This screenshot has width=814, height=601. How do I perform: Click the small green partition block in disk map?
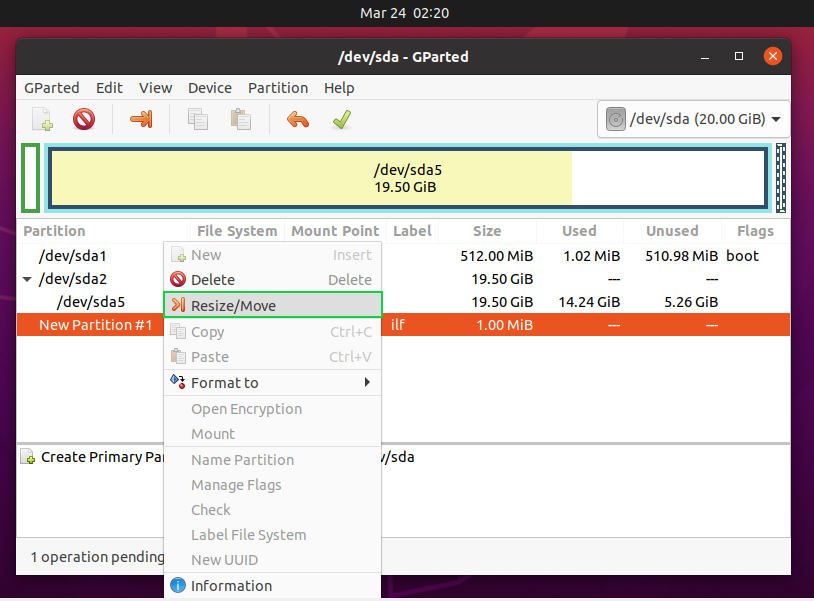(x=31, y=178)
